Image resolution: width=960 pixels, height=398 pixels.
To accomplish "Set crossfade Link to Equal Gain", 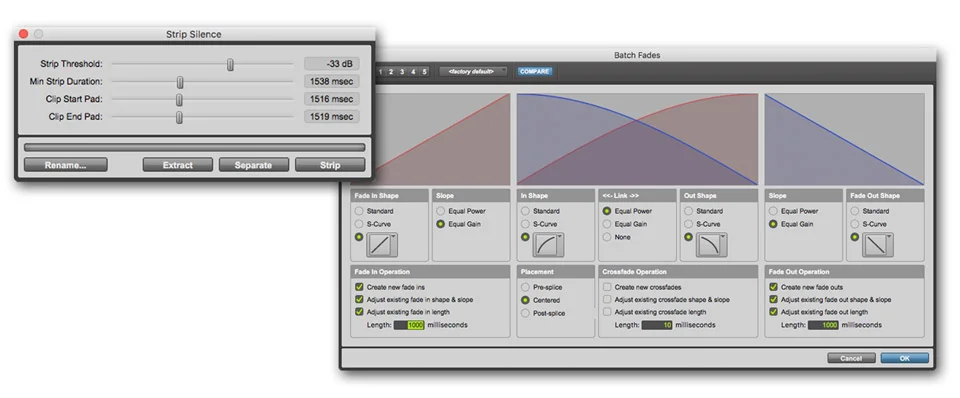I will (x=607, y=224).
